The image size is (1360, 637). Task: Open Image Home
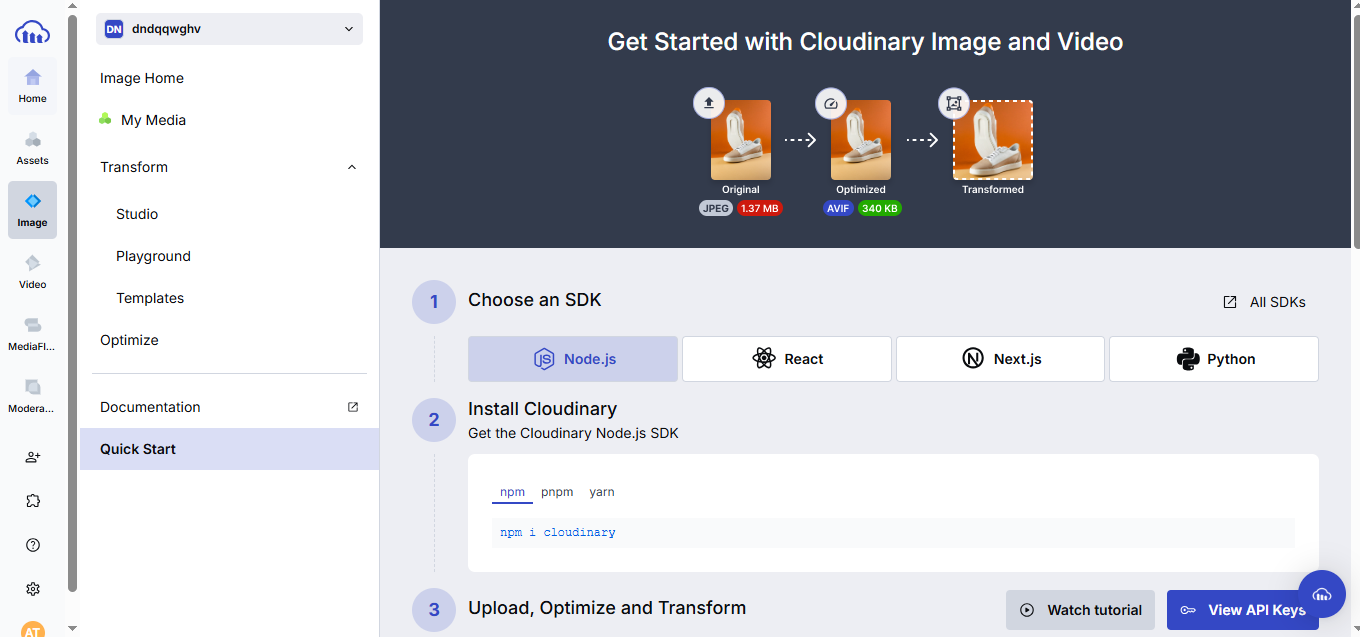(142, 78)
